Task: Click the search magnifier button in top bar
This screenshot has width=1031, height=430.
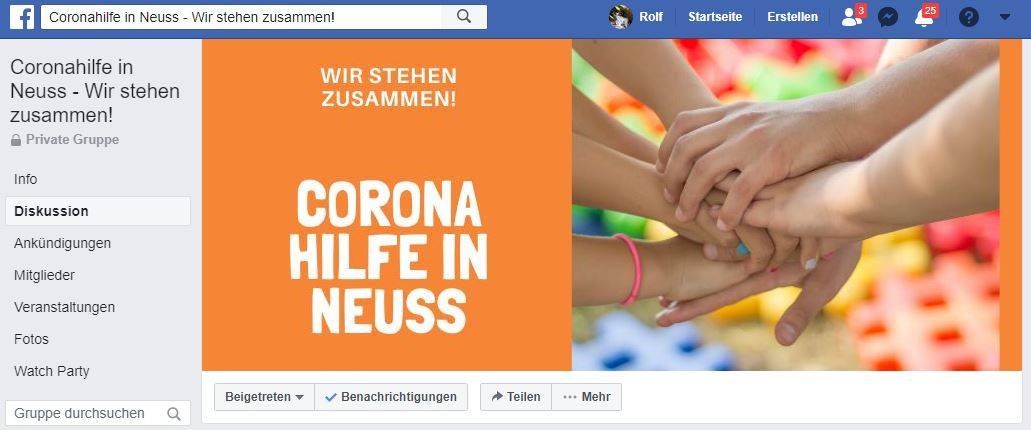Action: coord(464,17)
